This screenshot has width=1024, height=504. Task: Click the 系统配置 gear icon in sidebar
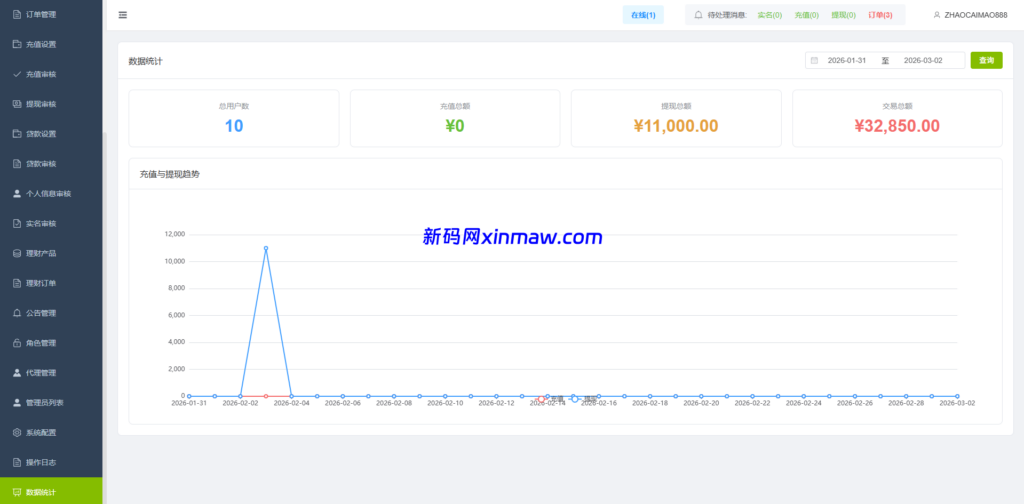(x=16, y=432)
